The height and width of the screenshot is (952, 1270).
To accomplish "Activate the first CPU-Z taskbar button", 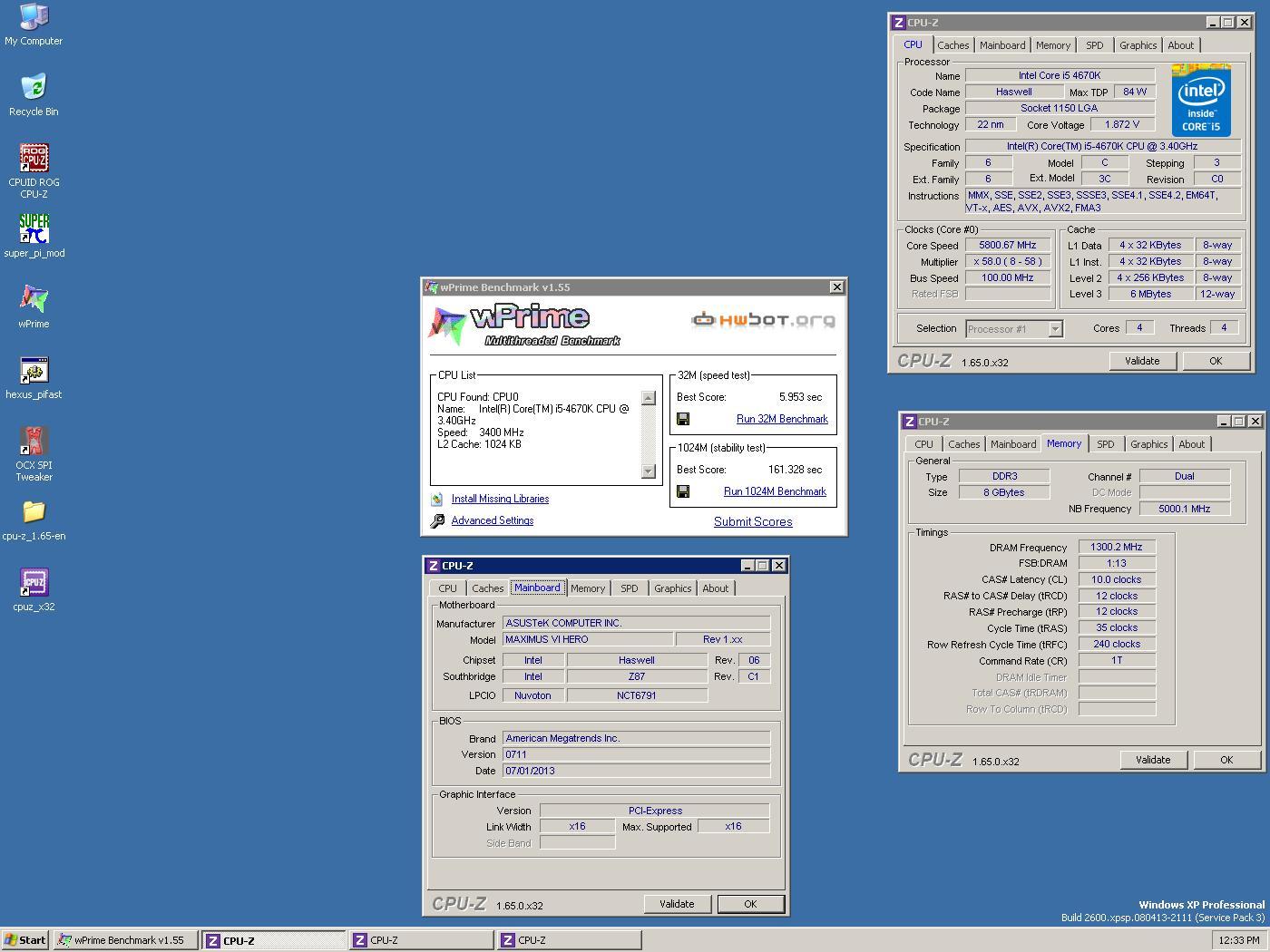I will [274, 940].
